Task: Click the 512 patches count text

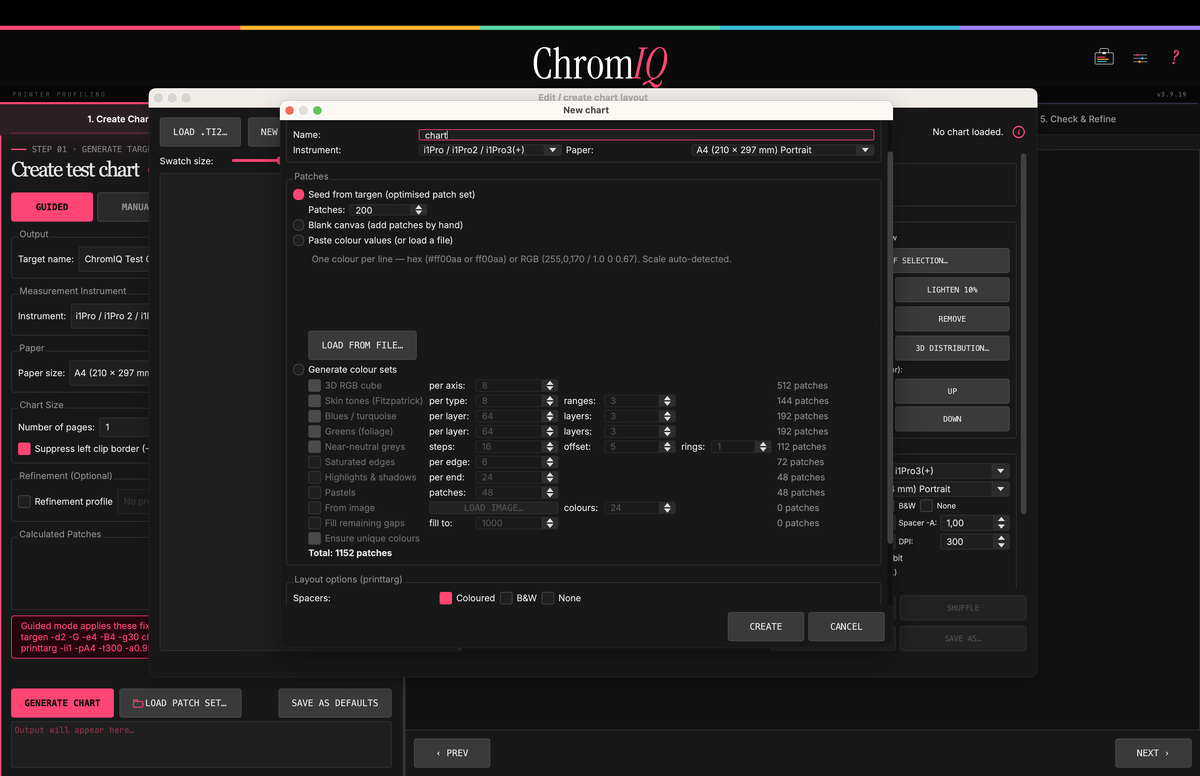Action: [x=802, y=386]
